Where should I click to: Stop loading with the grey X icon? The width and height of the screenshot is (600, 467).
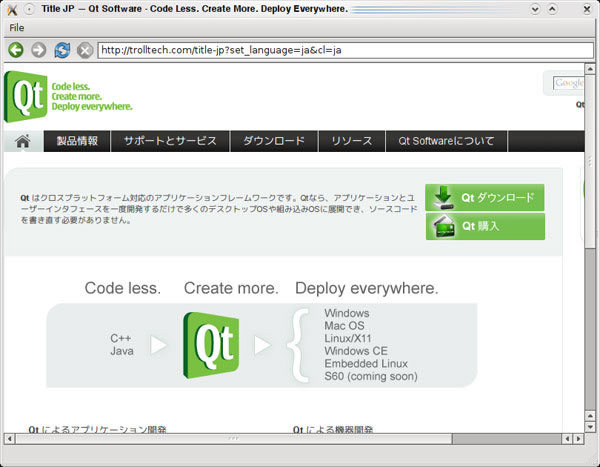pos(85,50)
